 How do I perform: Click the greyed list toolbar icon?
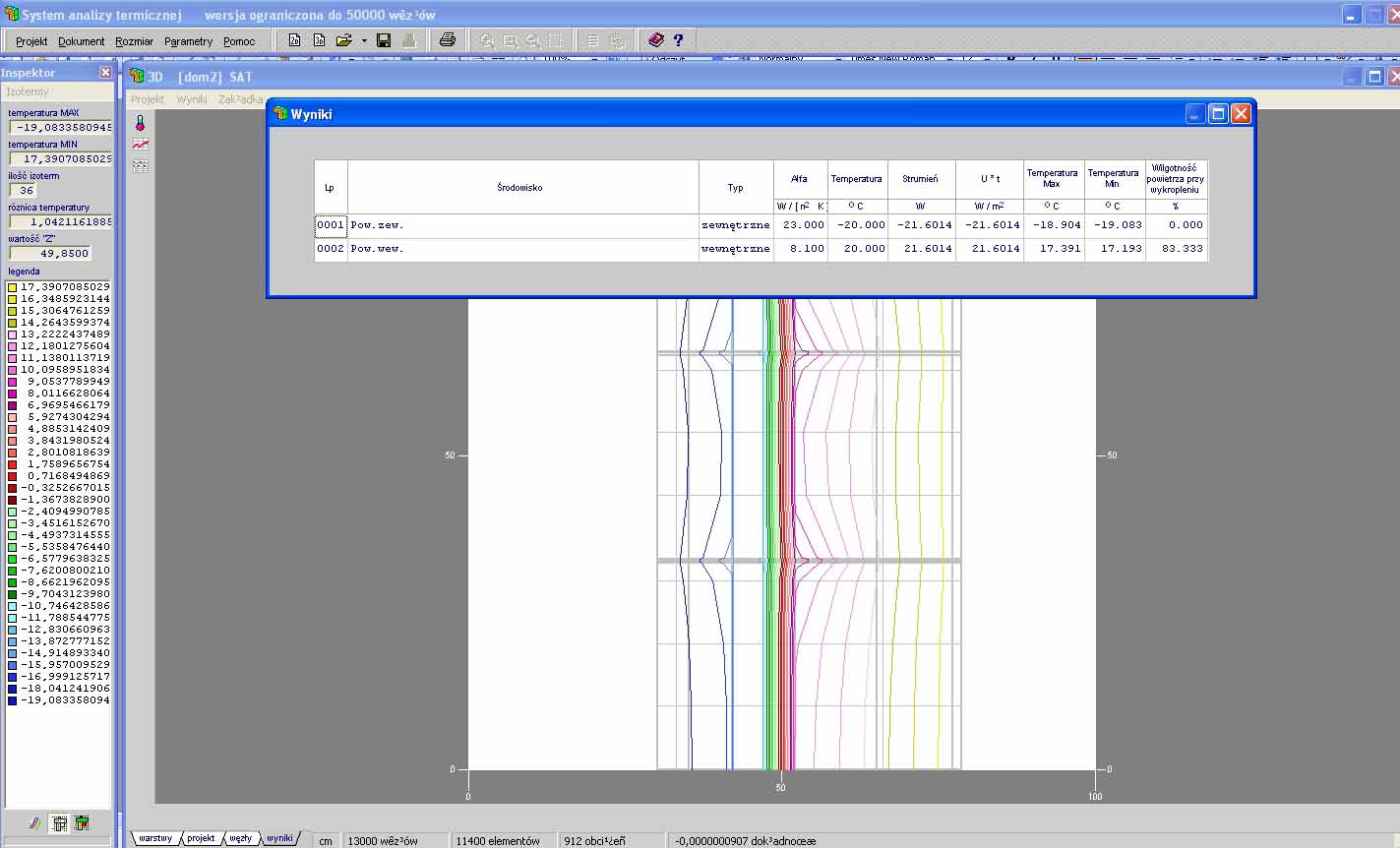[x=592, y=40]
